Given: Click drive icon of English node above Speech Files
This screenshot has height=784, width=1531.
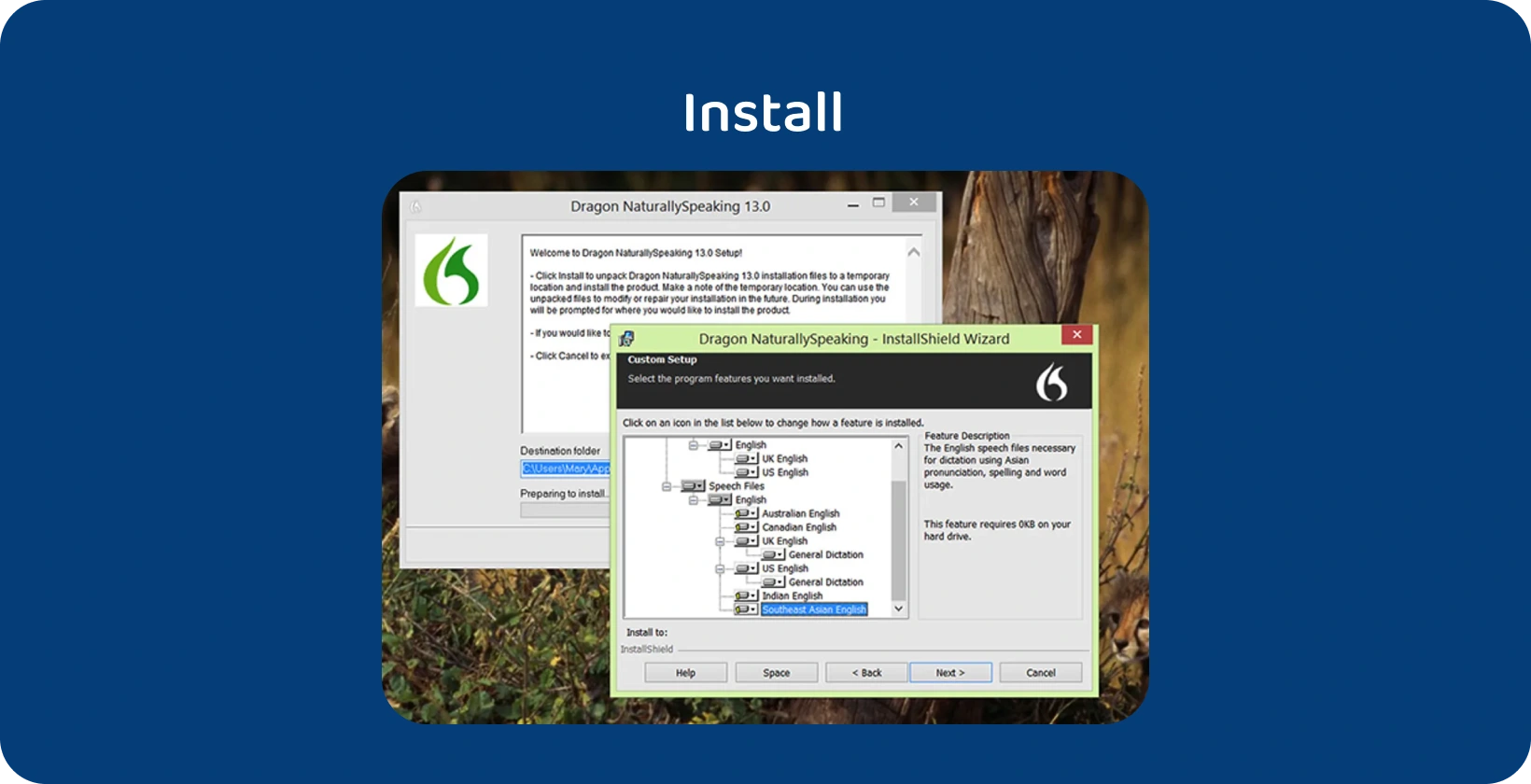Looking at the screenshot, I should (x=720, y=445).
